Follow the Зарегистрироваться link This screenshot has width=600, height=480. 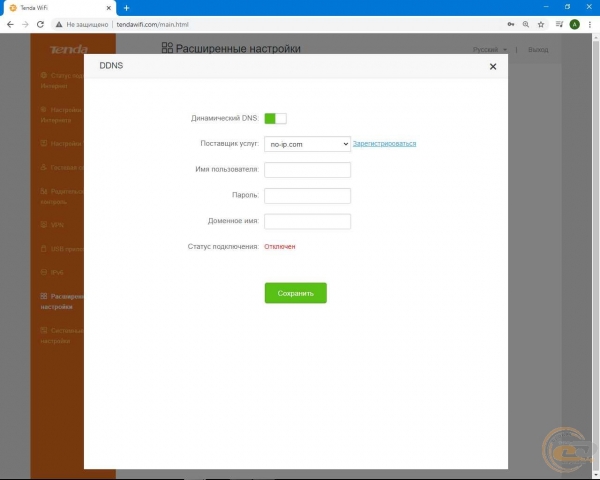coord(384,144)
